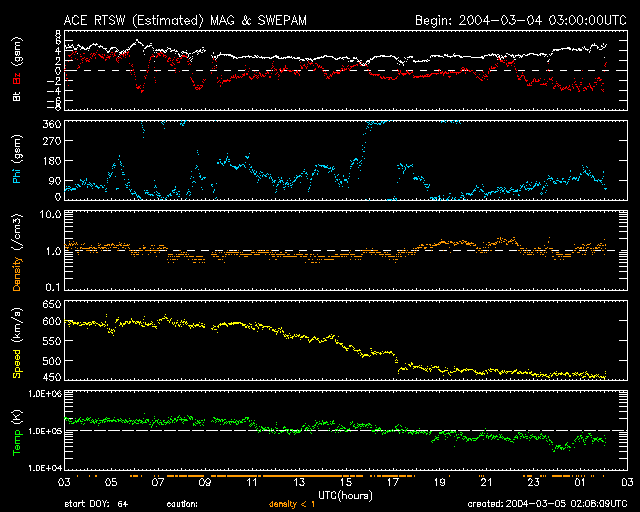Click the '270' tick on the Phi axis
The height and width of the screenshot is (512, 640).
[52, 141]
